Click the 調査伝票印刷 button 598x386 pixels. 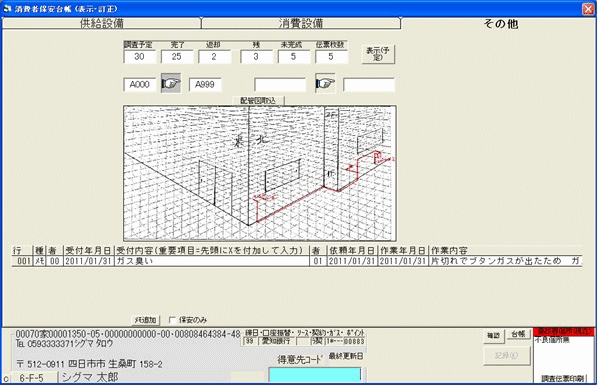click(x=563, y=378)
